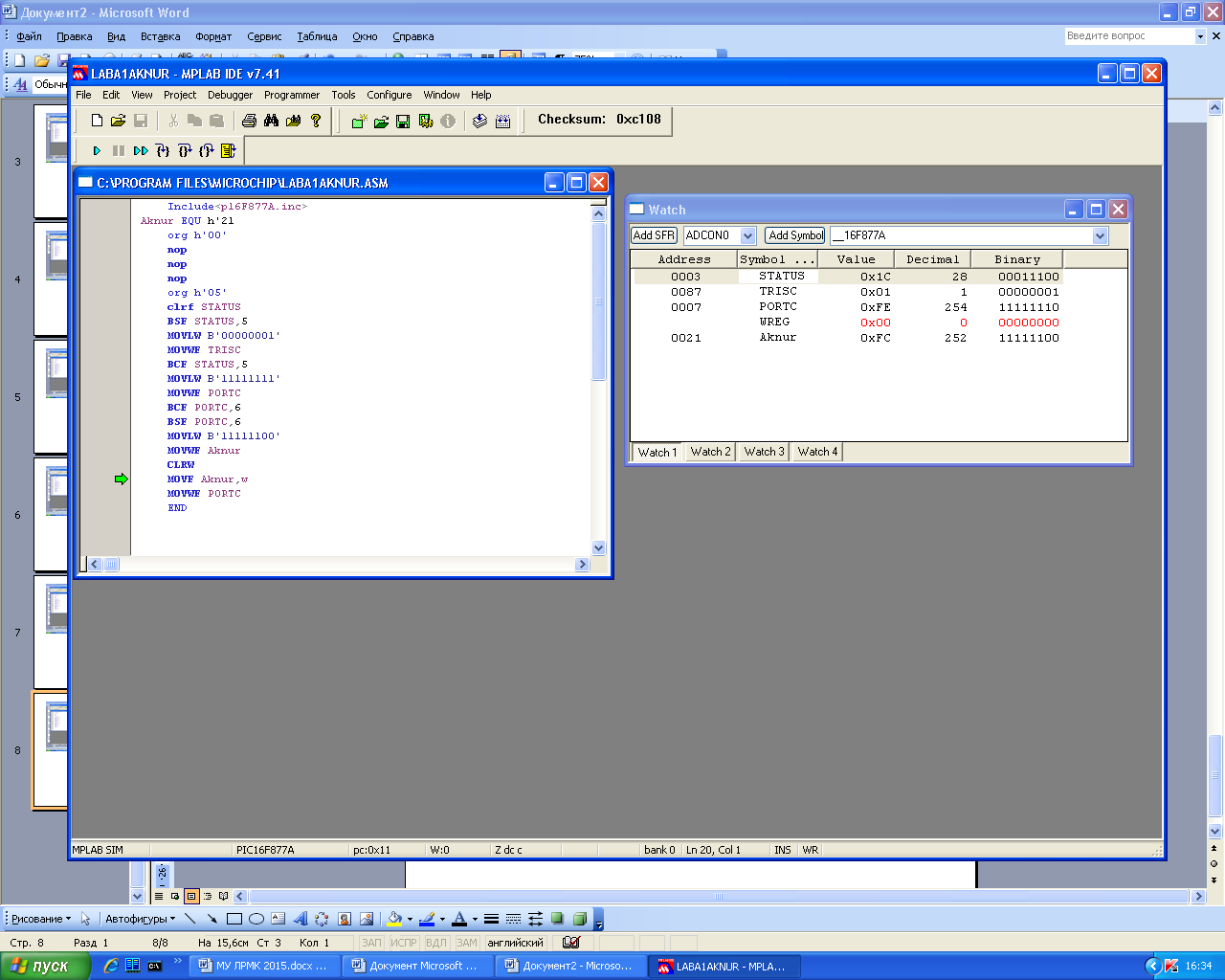Step Into the next instruction
The height and width of the screenshot is (980, 1225).
click(163, 150)
